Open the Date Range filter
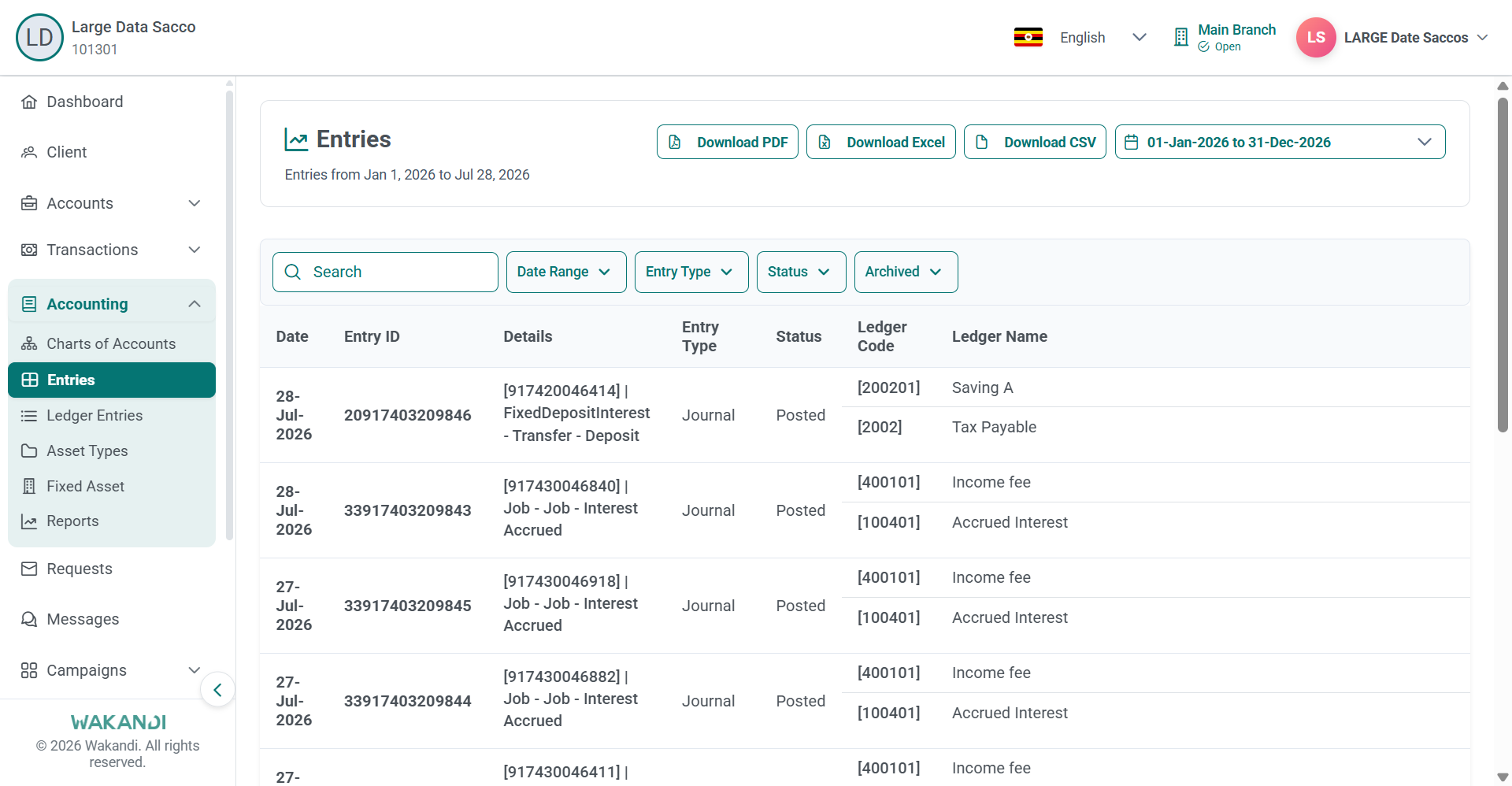1512x786 pixels. tap(566, 272)
